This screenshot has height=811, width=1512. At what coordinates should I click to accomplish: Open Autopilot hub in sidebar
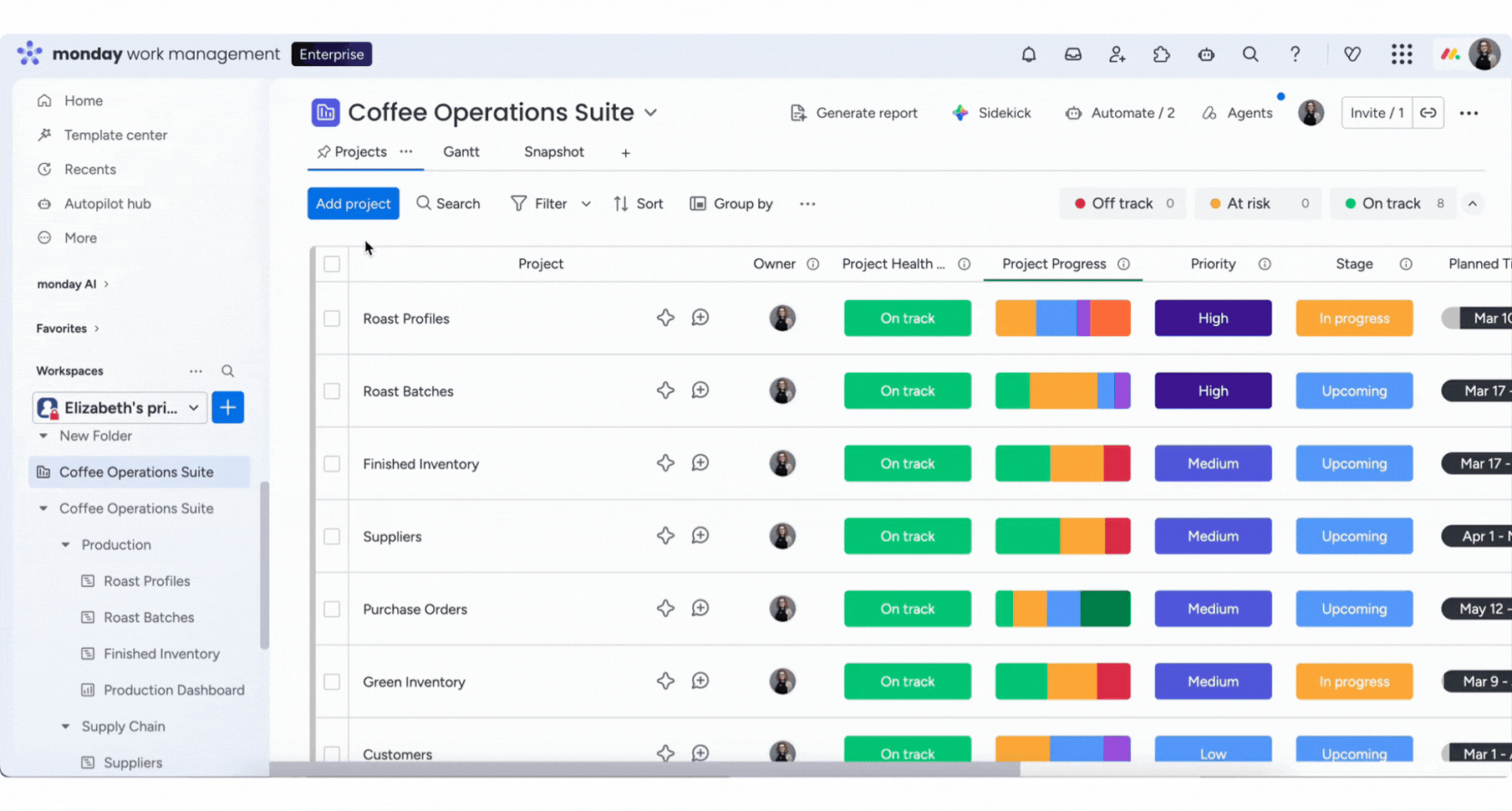tap(107, 204)
